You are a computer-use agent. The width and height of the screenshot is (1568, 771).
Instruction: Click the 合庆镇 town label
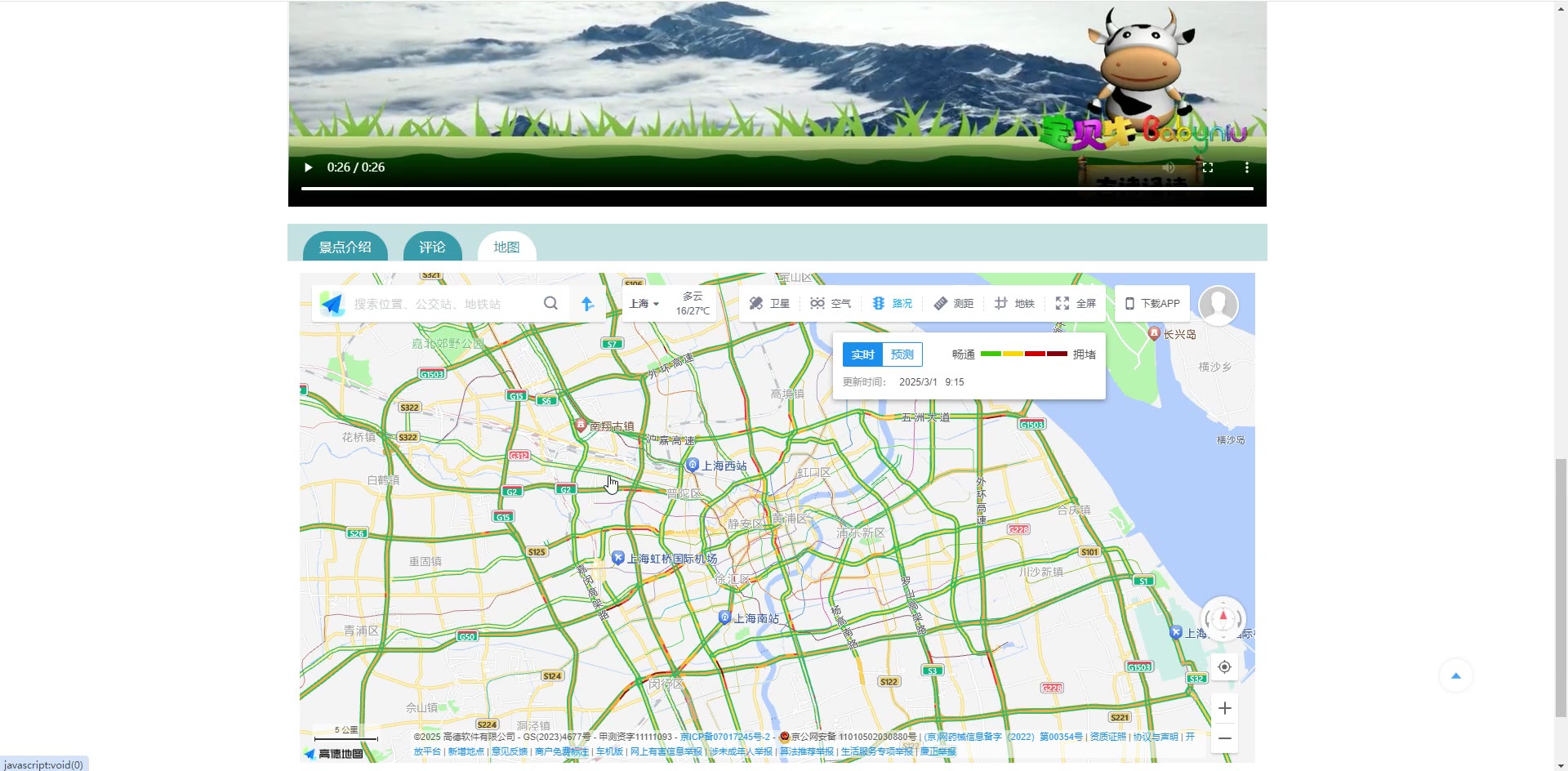[x=1074, y=510]
